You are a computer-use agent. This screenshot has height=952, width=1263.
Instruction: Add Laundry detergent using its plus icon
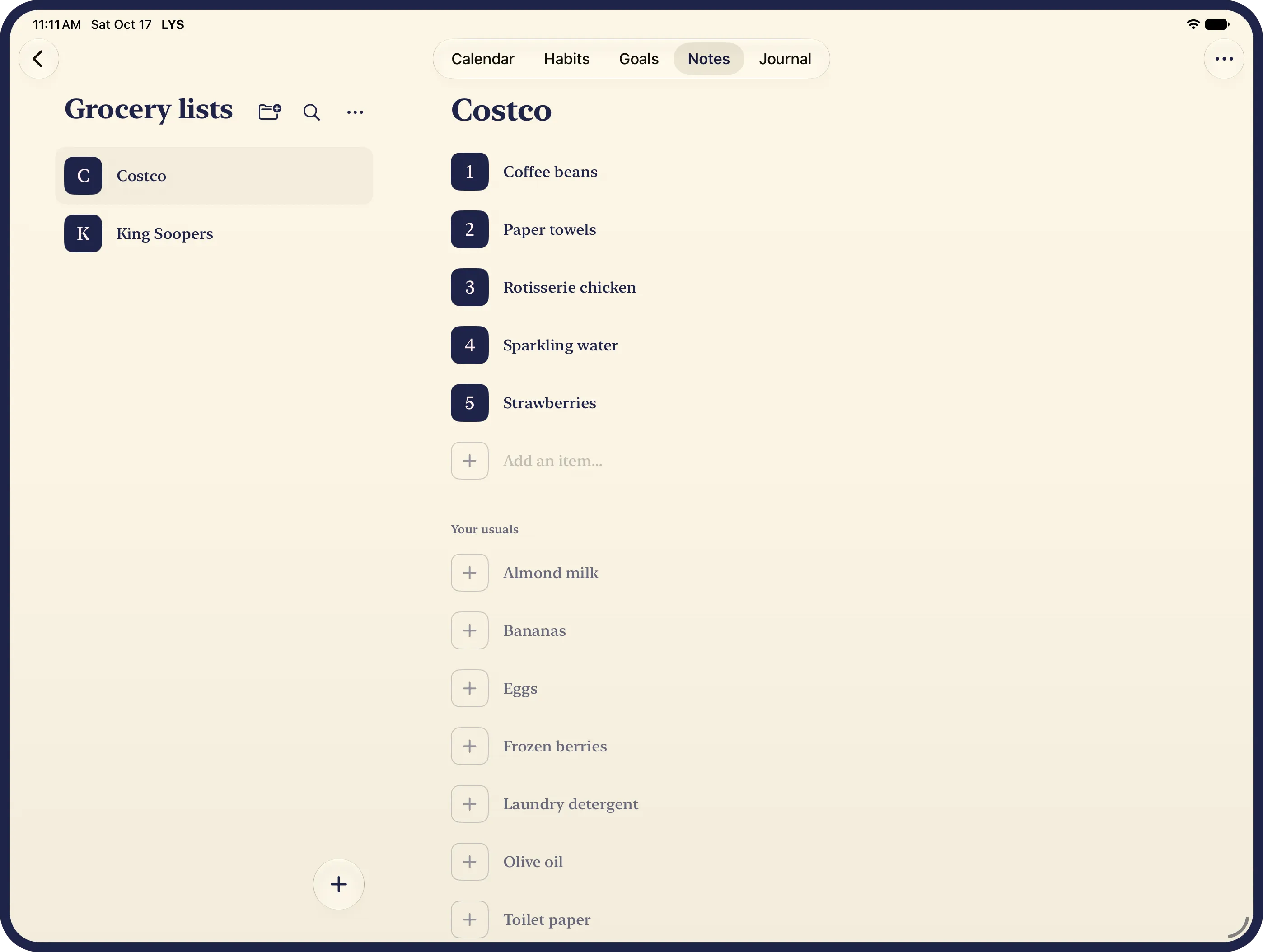coord(469,803)
